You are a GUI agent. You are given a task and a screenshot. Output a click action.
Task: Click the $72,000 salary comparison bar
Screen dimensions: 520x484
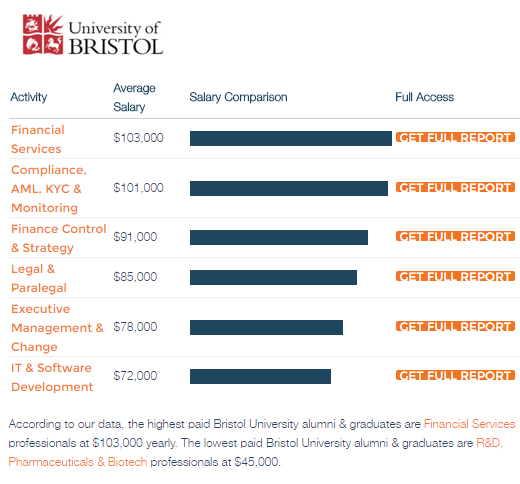click(x=260, y=376)
